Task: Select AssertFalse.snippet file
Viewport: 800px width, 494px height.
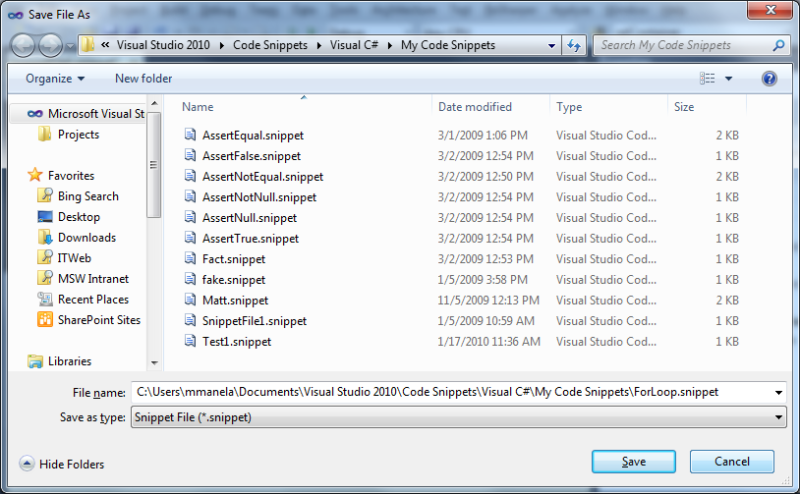Action: pos(251,156)
